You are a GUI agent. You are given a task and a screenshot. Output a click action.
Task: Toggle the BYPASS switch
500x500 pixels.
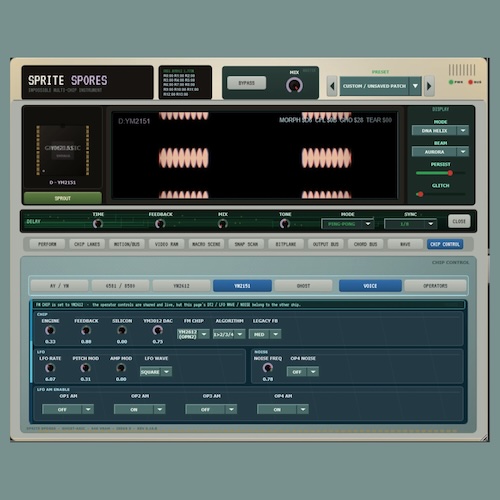247,83
